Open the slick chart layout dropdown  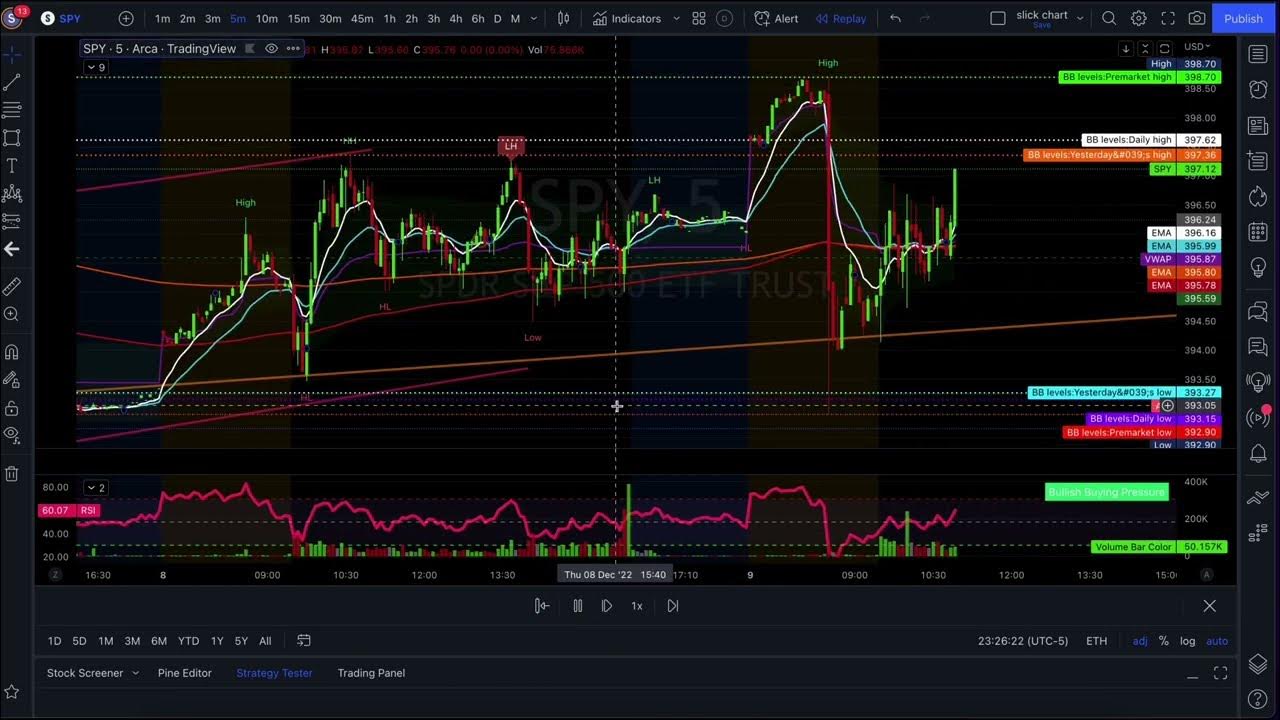1080,18
